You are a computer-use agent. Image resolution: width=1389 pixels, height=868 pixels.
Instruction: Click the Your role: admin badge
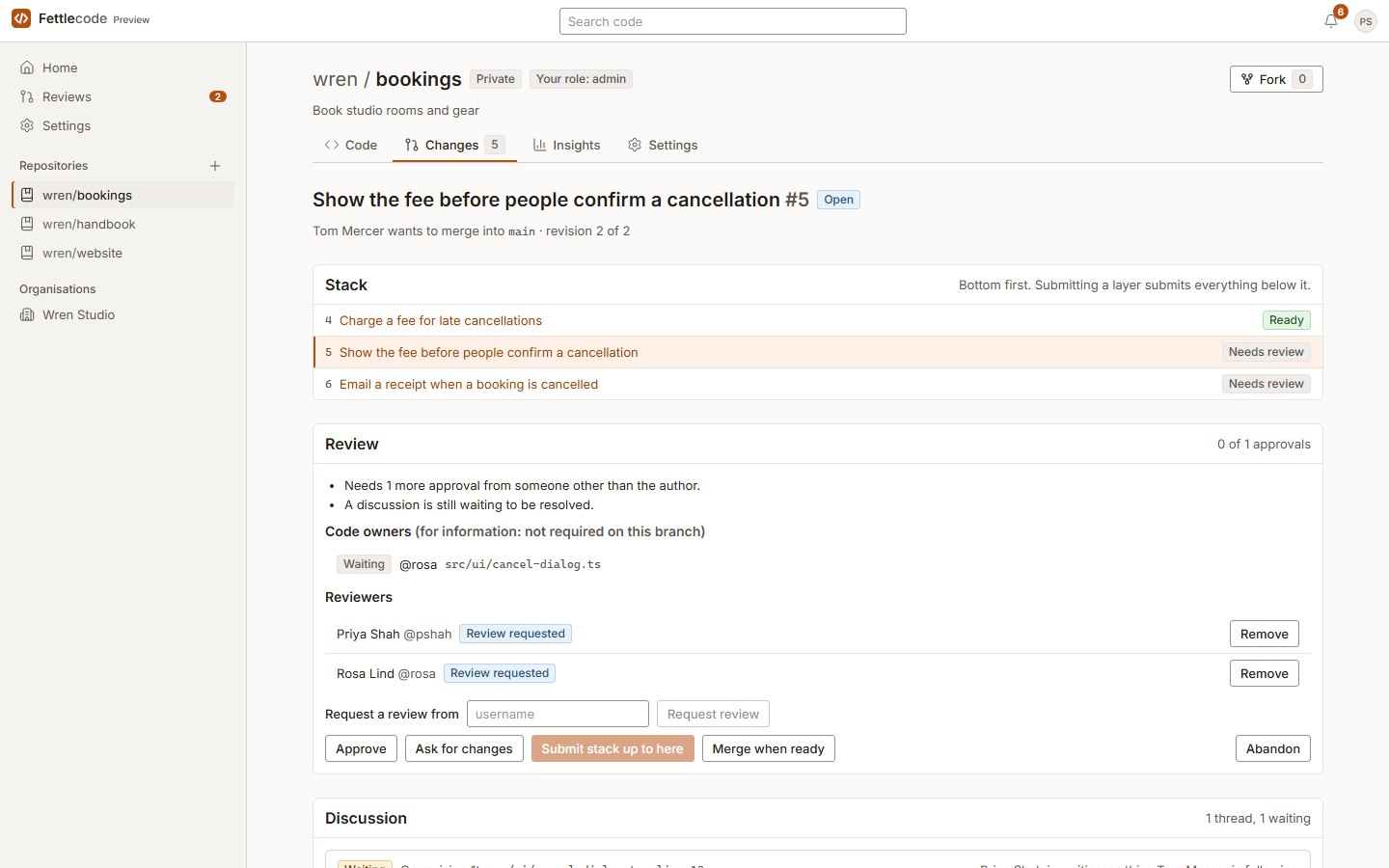(x=581, y=79)
